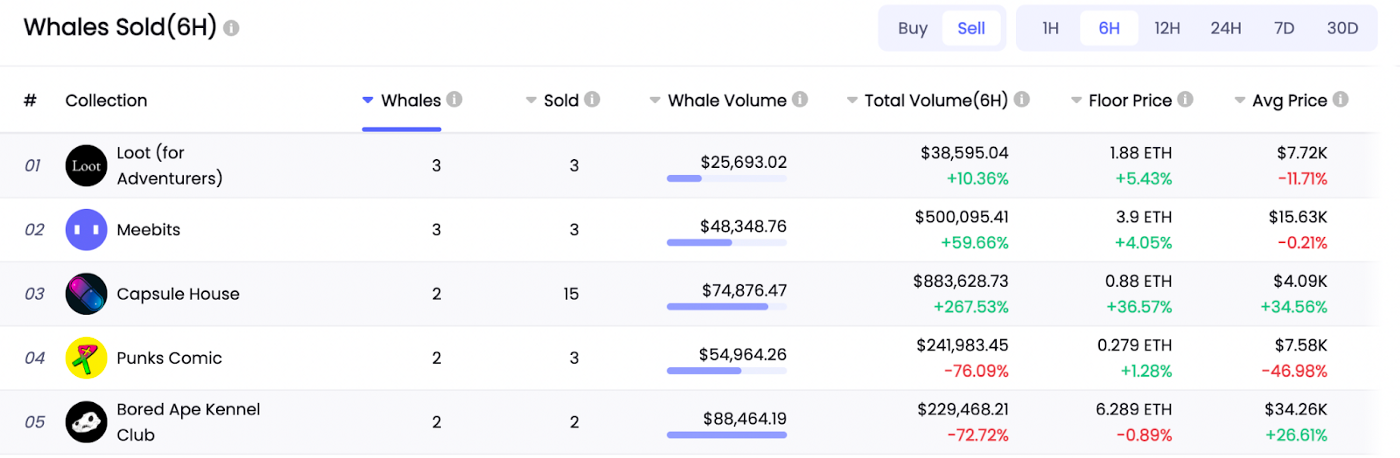Click the $500,095.41 total volume value
This screenshot has height=458, width=1400.
[961, 217]
